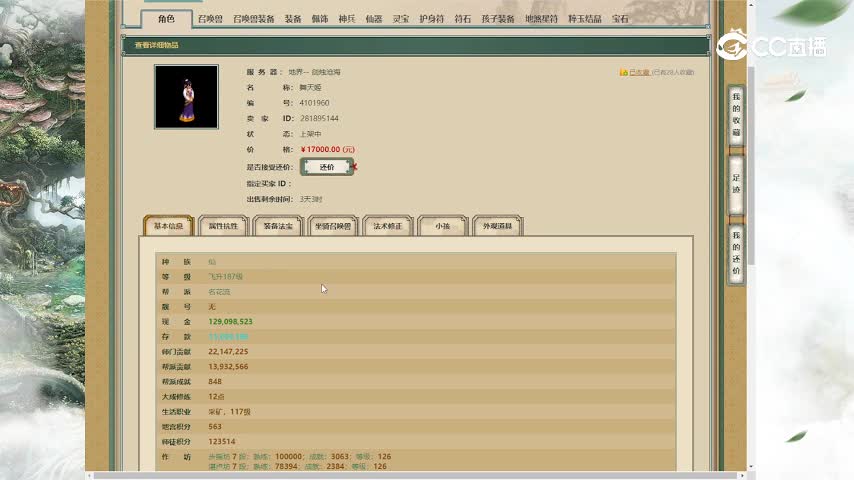Click the 帮派成就 value 848
854x480 pixels.
click(x=215, y=381)
